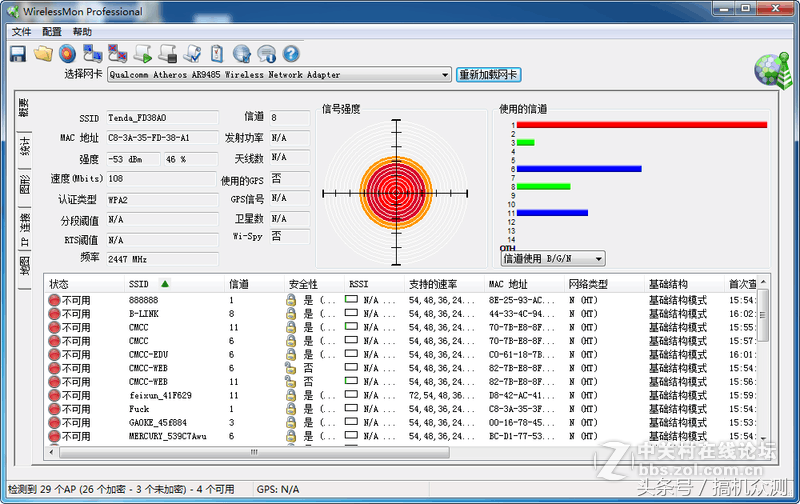Click the globe with checkmark toolbar icon

[x=242, y=54]
